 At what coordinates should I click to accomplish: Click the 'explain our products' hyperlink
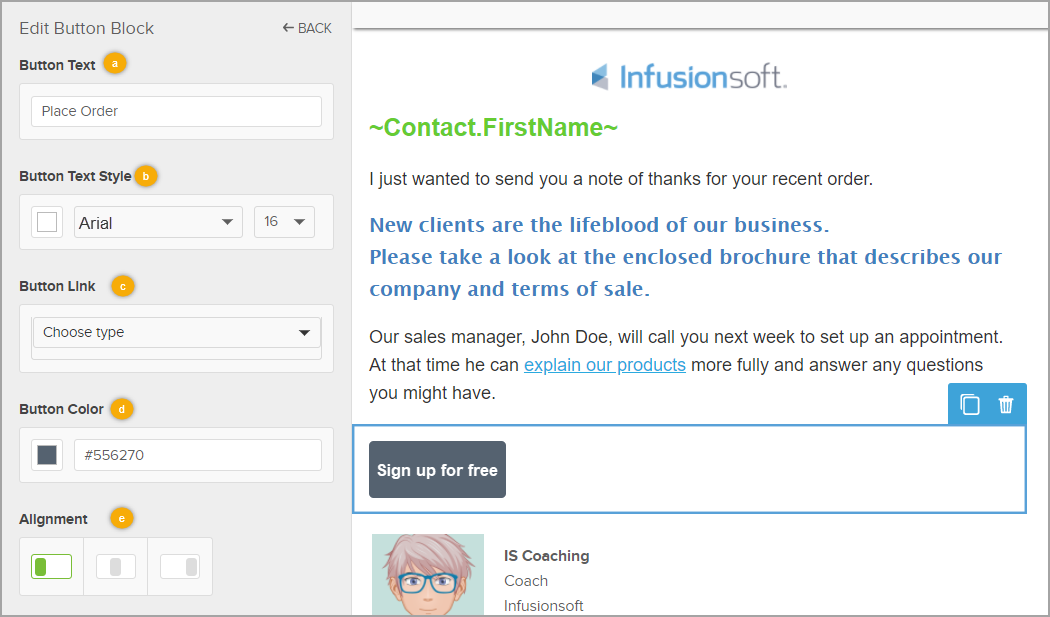click(604, 364)
